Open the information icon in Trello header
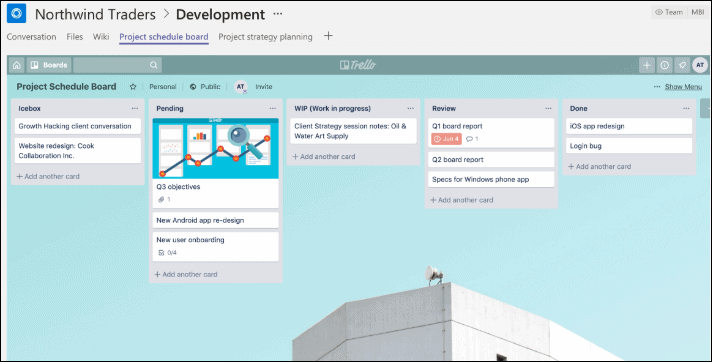Screen dimensions: 712x362 pyautogui.click(x=664, y=65)
